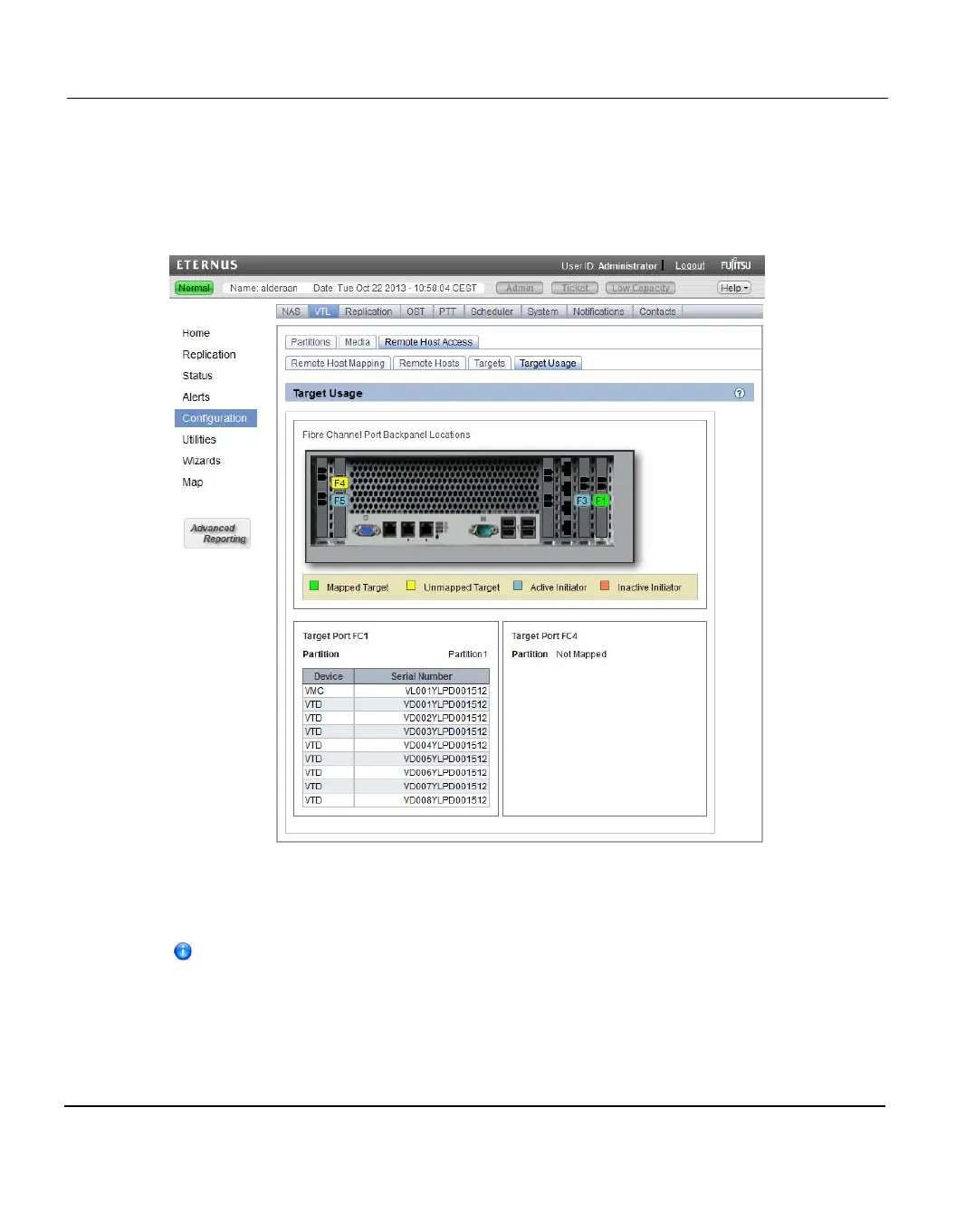Switch to the NAS tab
Screen dimensions: 975x1232
[x=291, y=311]
